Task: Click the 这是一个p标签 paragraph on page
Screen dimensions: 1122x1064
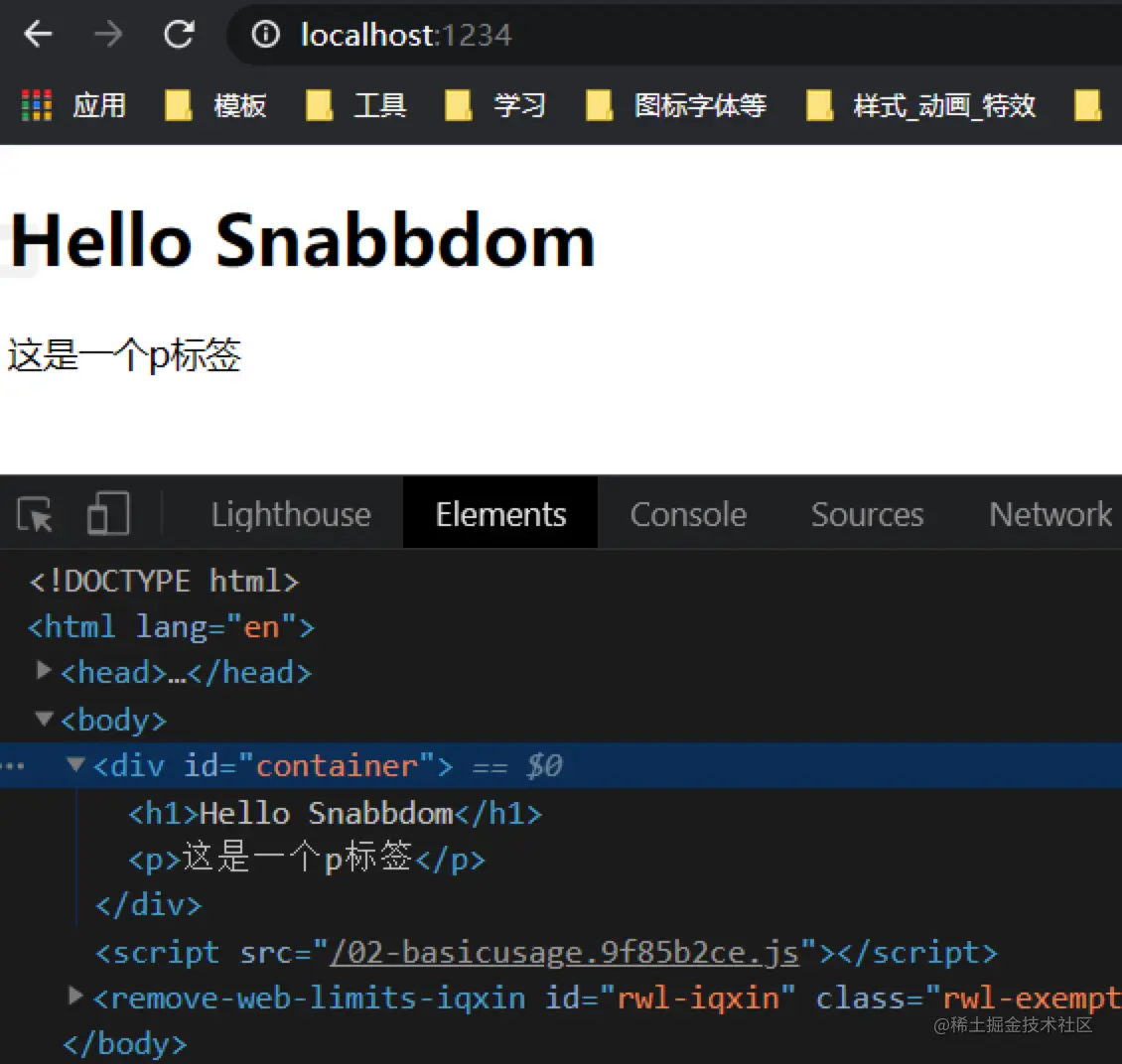Action: (124, 354)
